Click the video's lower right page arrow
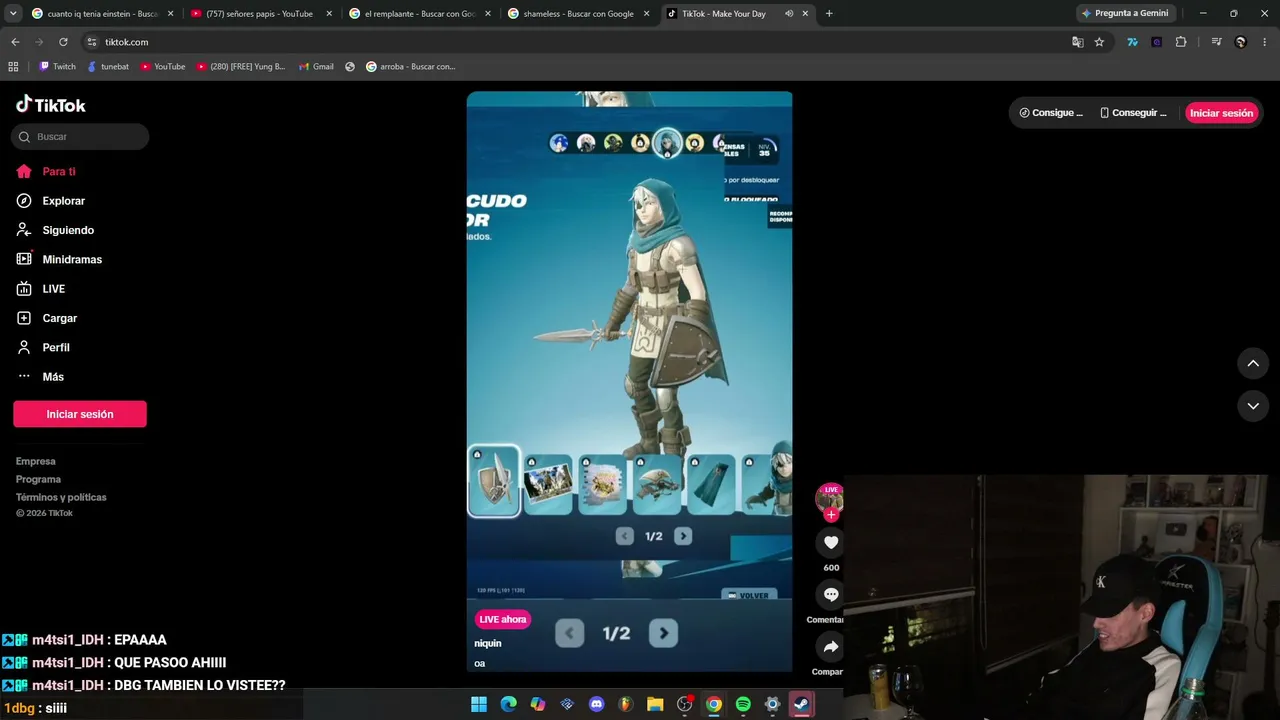 (x=663, y=633)
